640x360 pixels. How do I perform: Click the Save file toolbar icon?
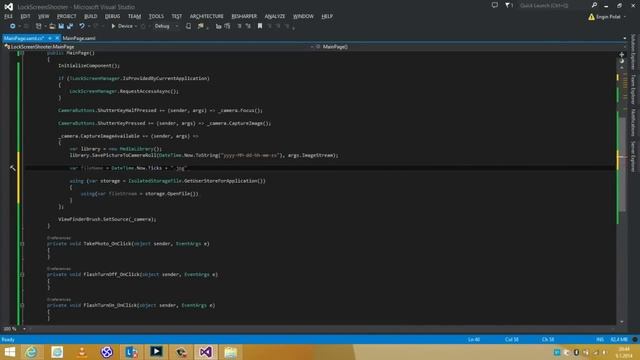(x=61, y=26)
